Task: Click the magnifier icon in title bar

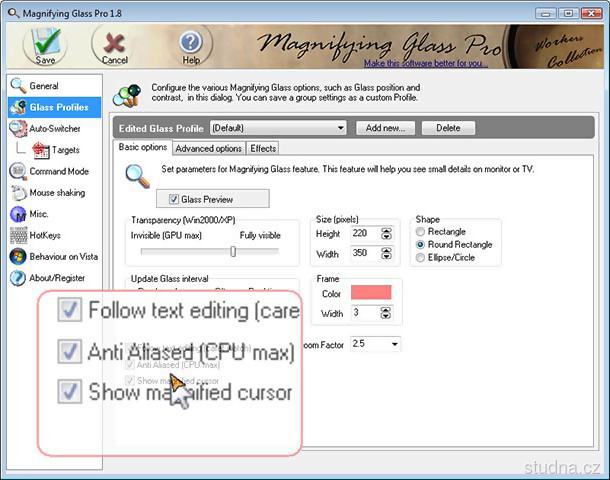Action: (13, 13)
